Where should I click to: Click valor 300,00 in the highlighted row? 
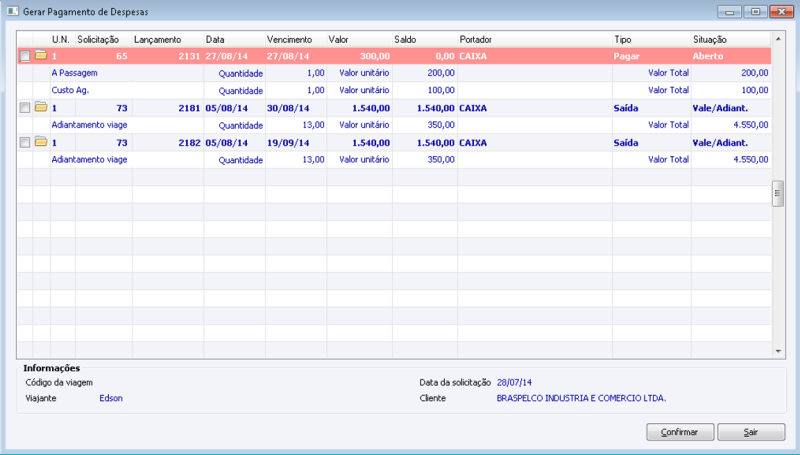tap(375, 56)
